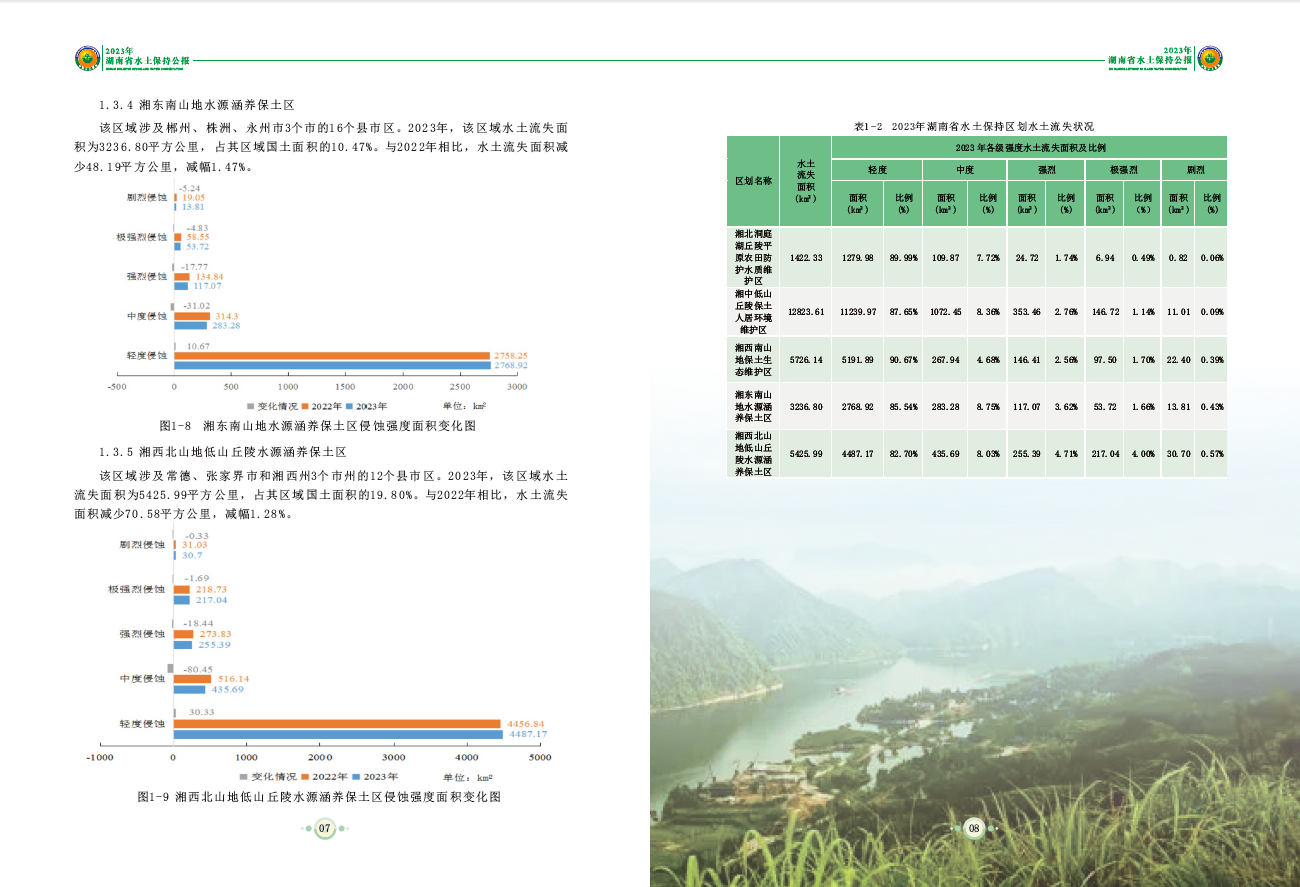Click gray 变化情况 legend swatch in Figure 1-8
The image size is (1300, 887).
click(x=252, y=406)
